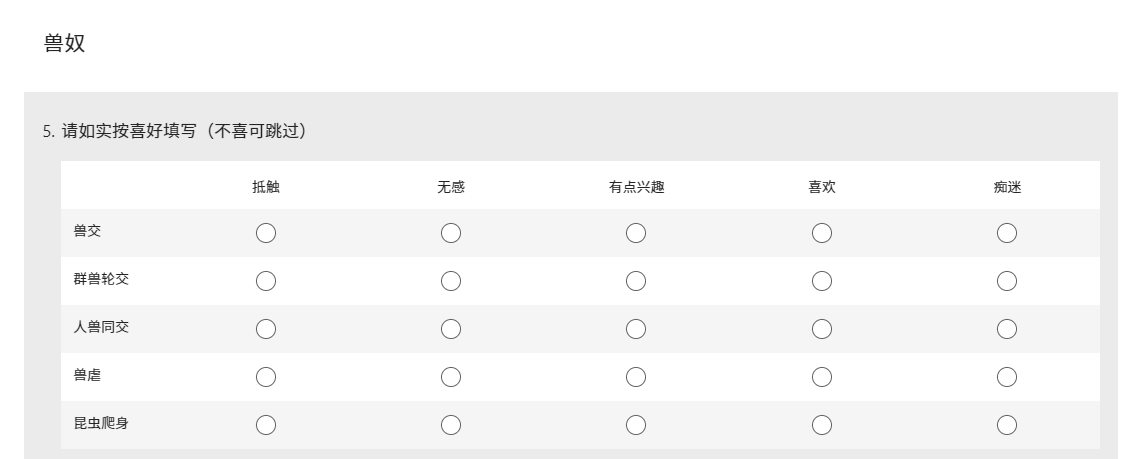Select 抵触 for the 兽虐 row
This screenshot has height=459, width=1122.
(266, 377)
